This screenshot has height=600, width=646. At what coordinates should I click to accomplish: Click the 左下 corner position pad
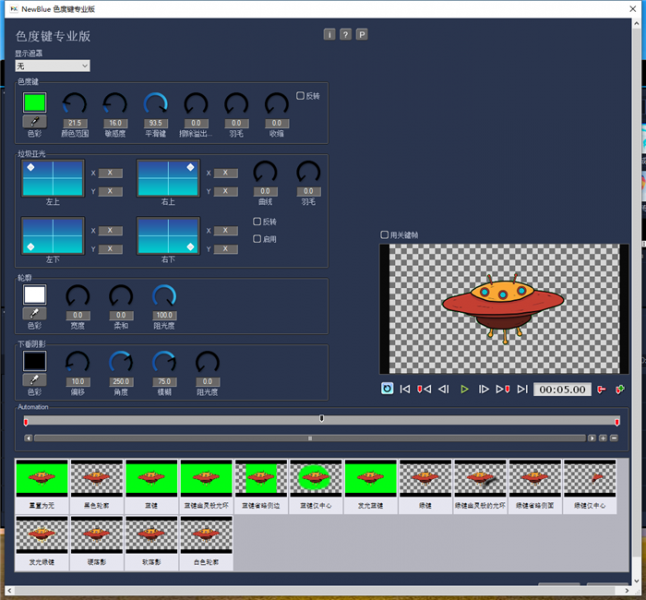53,236
